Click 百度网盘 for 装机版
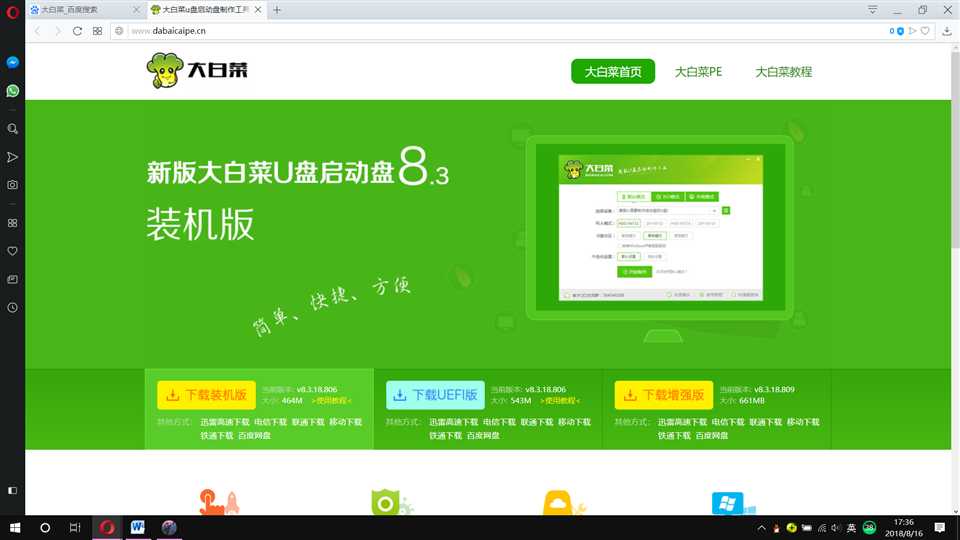The height and width of the screenshot is (540, 960). 254,435
